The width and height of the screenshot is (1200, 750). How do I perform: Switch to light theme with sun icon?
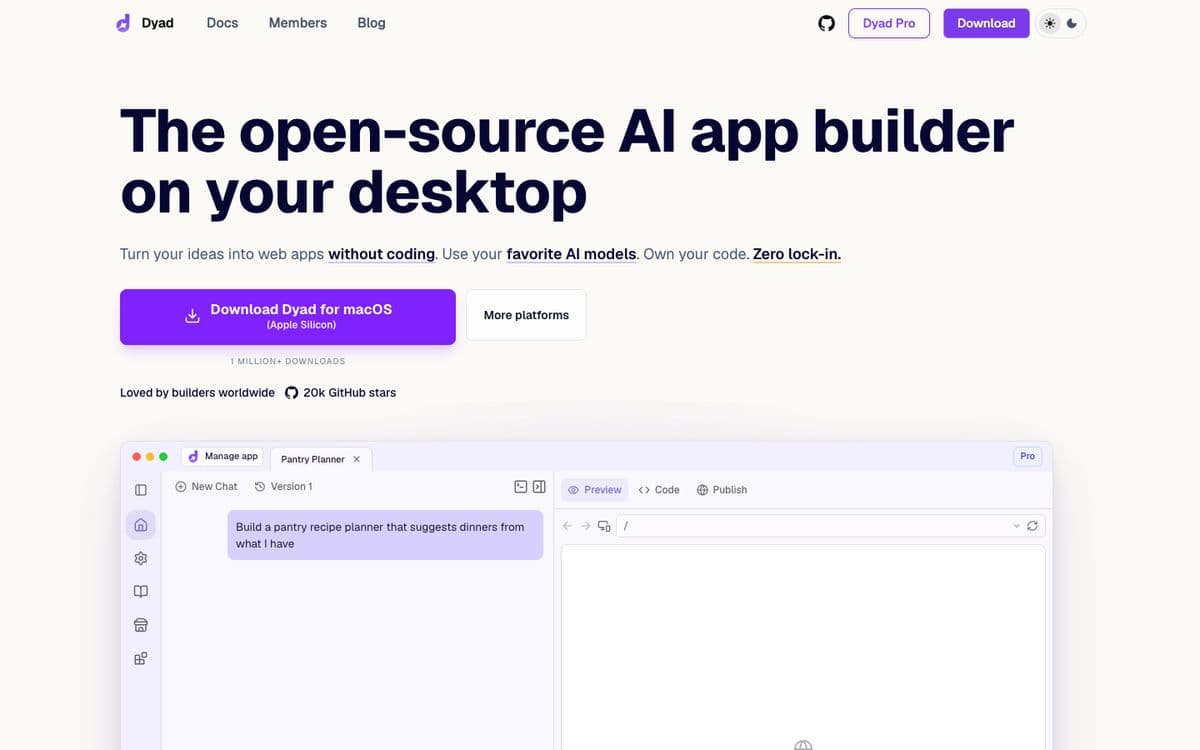click(1049, 23)
